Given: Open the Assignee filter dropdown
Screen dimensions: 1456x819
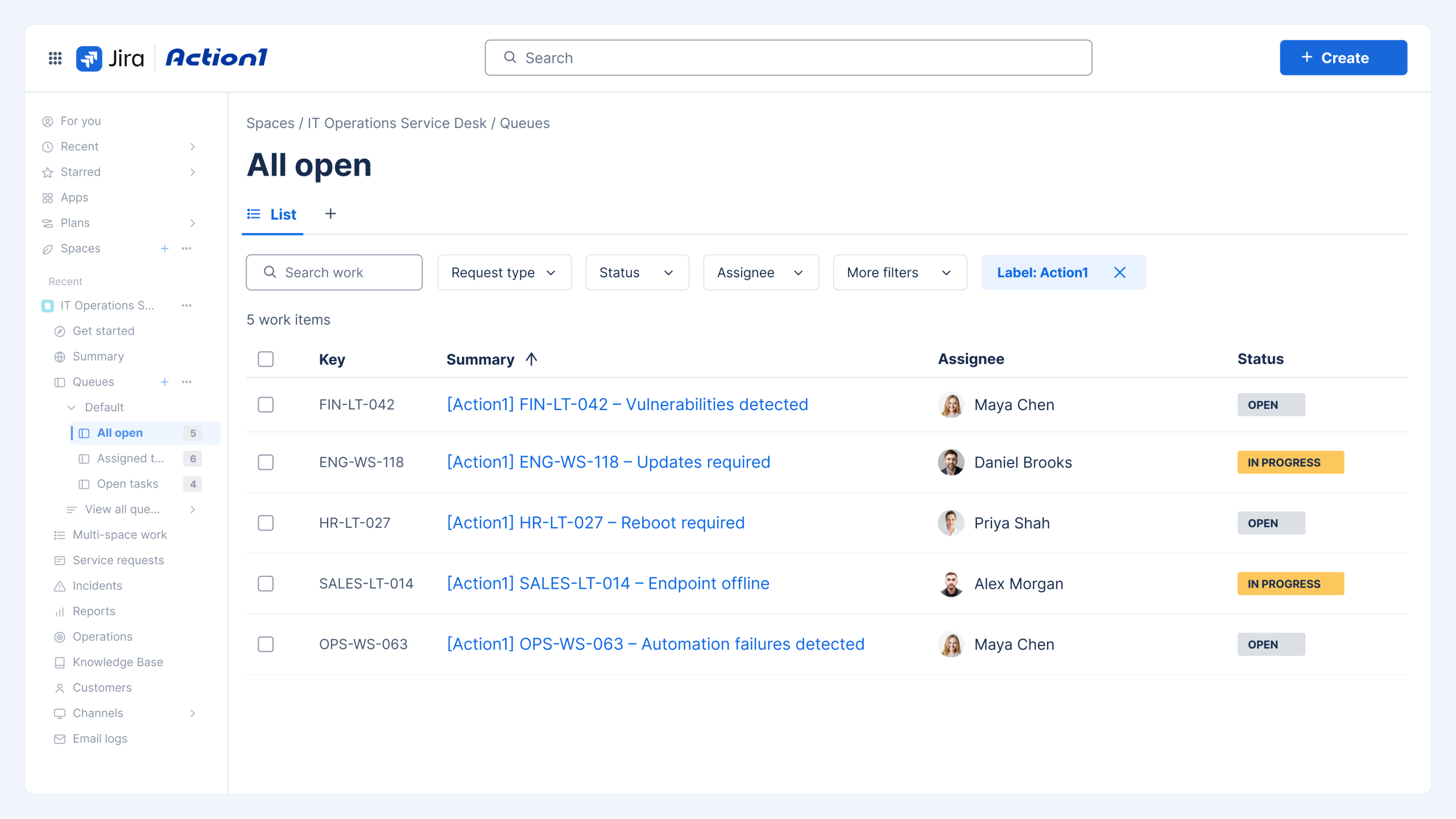Looking at the screenshot, I should (x=761, y=272).
